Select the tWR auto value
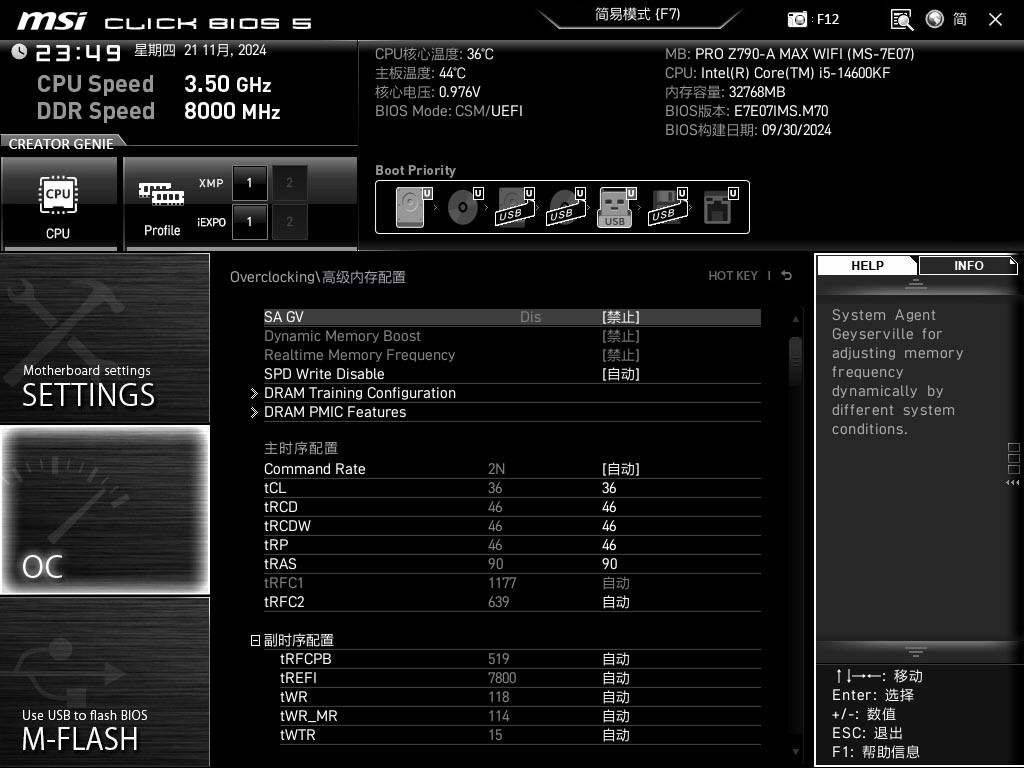This screenshot has height=768, width=1024. 616,697
